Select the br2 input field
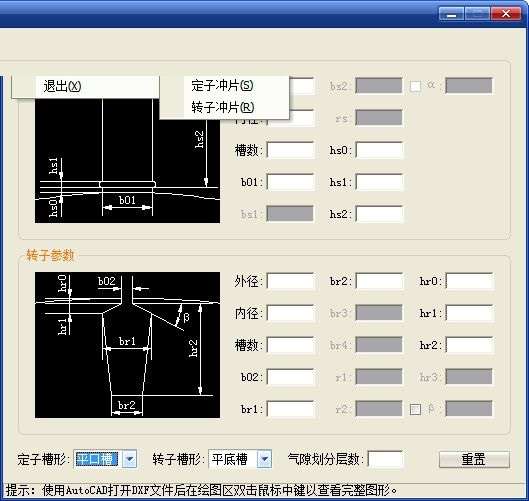 tap(379, 281)
